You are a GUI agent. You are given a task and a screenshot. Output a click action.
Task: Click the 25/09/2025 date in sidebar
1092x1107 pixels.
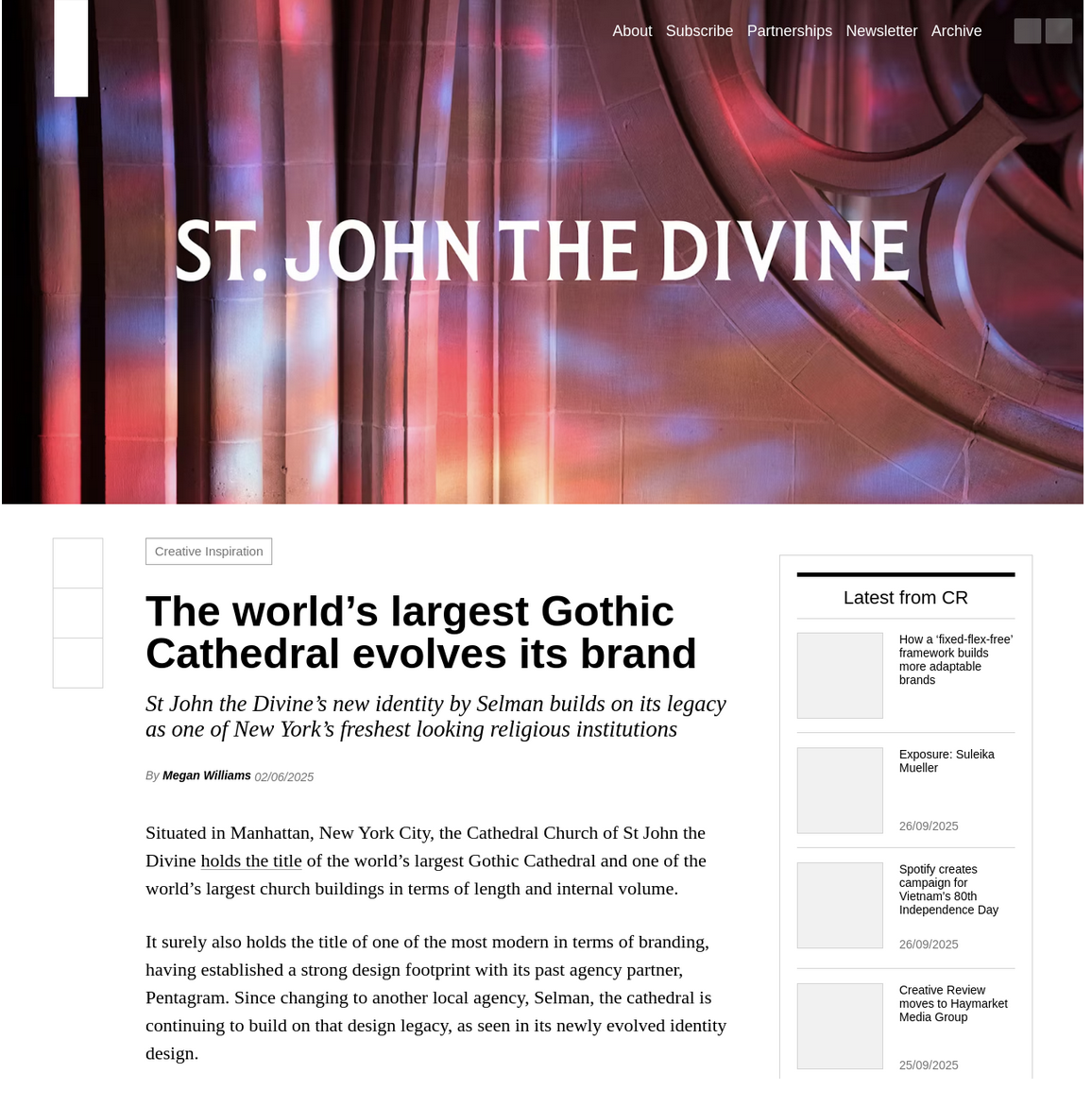point(929,1064)
